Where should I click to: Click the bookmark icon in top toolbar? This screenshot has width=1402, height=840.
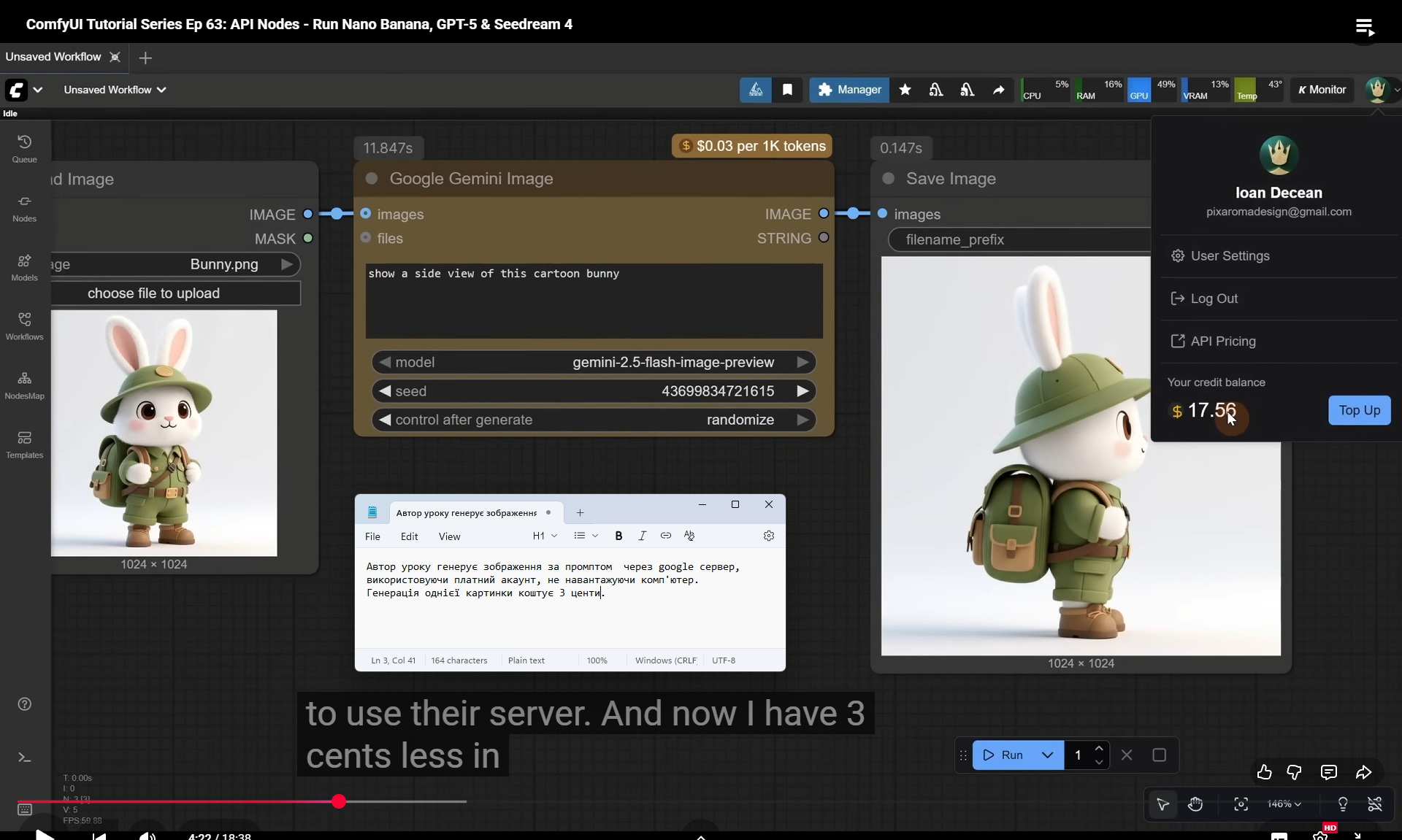point(787,90)
